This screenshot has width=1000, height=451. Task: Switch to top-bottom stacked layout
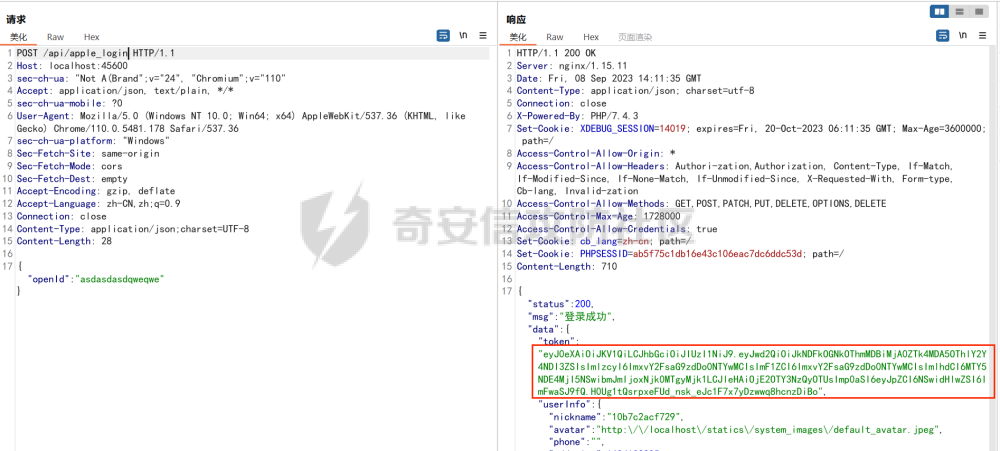click(x=960, y=11)
